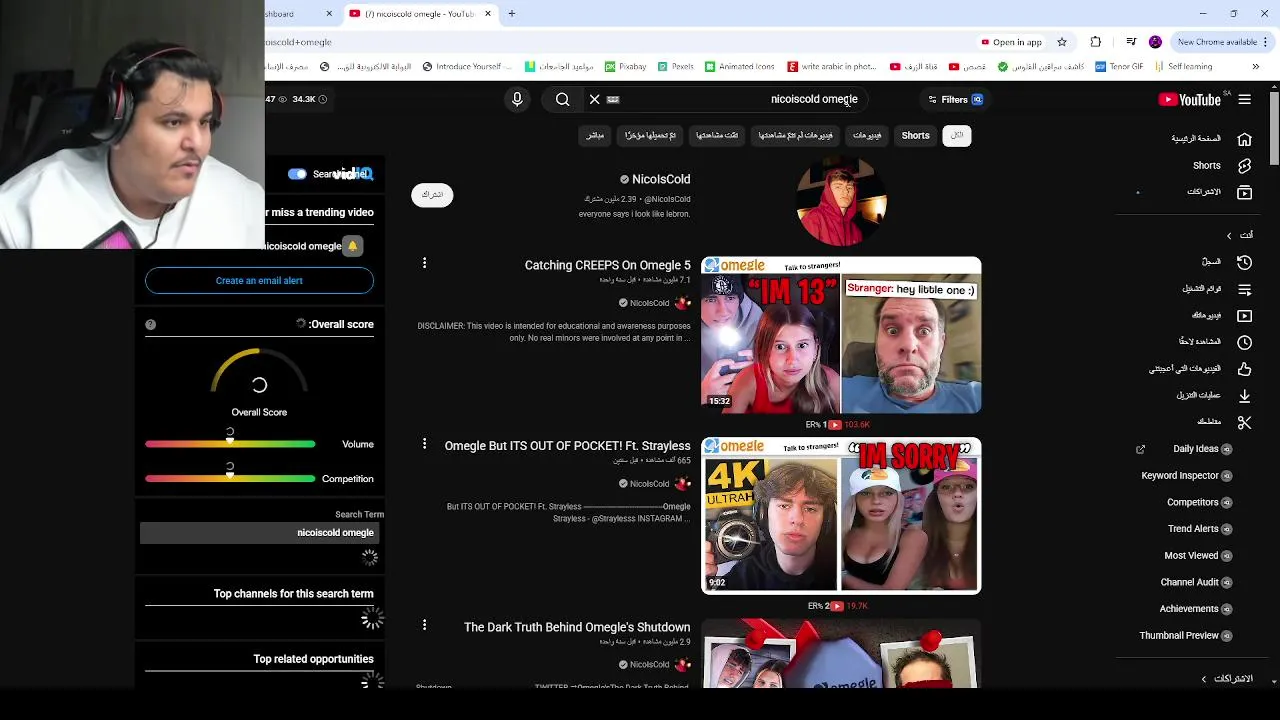Open the Downloads arrow icon
Viewport: 1280px width, 720px height.
(x=1244, y=395)
